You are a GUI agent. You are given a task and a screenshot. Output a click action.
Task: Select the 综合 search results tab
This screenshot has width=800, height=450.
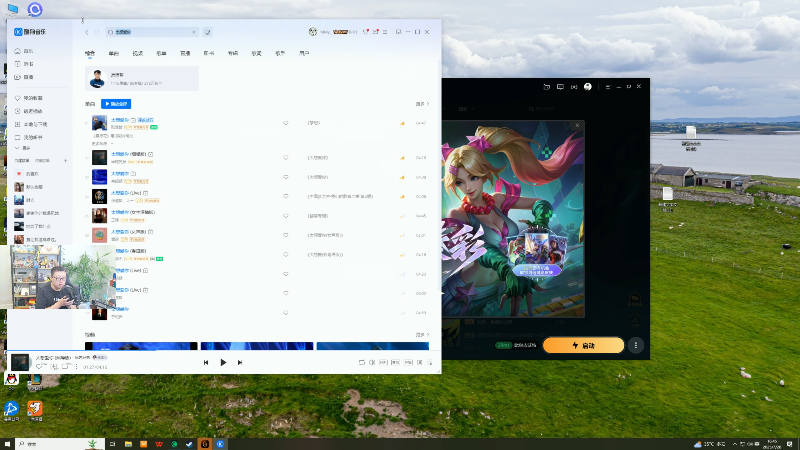90,54
